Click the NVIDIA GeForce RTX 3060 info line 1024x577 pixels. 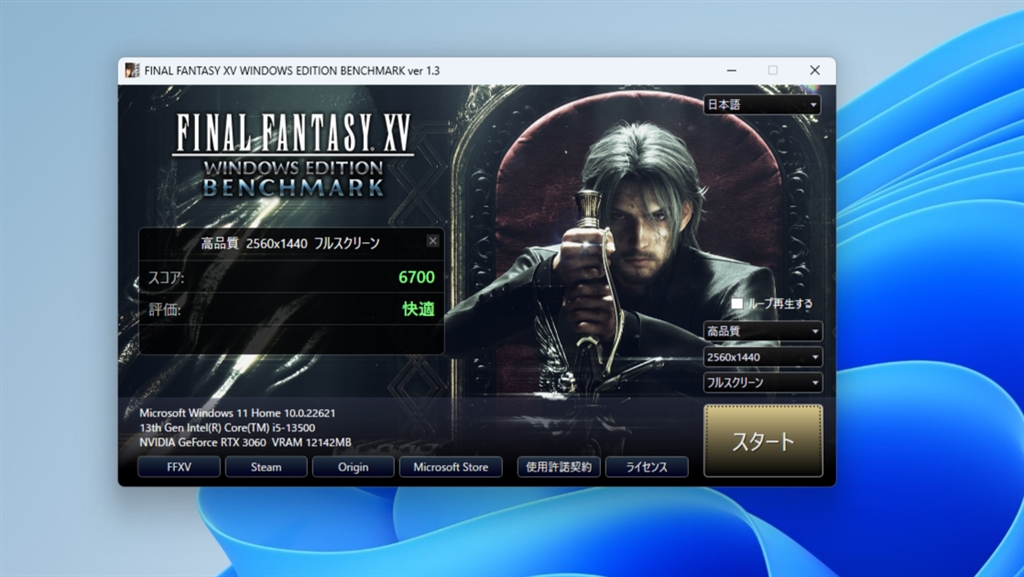point(245,442)
